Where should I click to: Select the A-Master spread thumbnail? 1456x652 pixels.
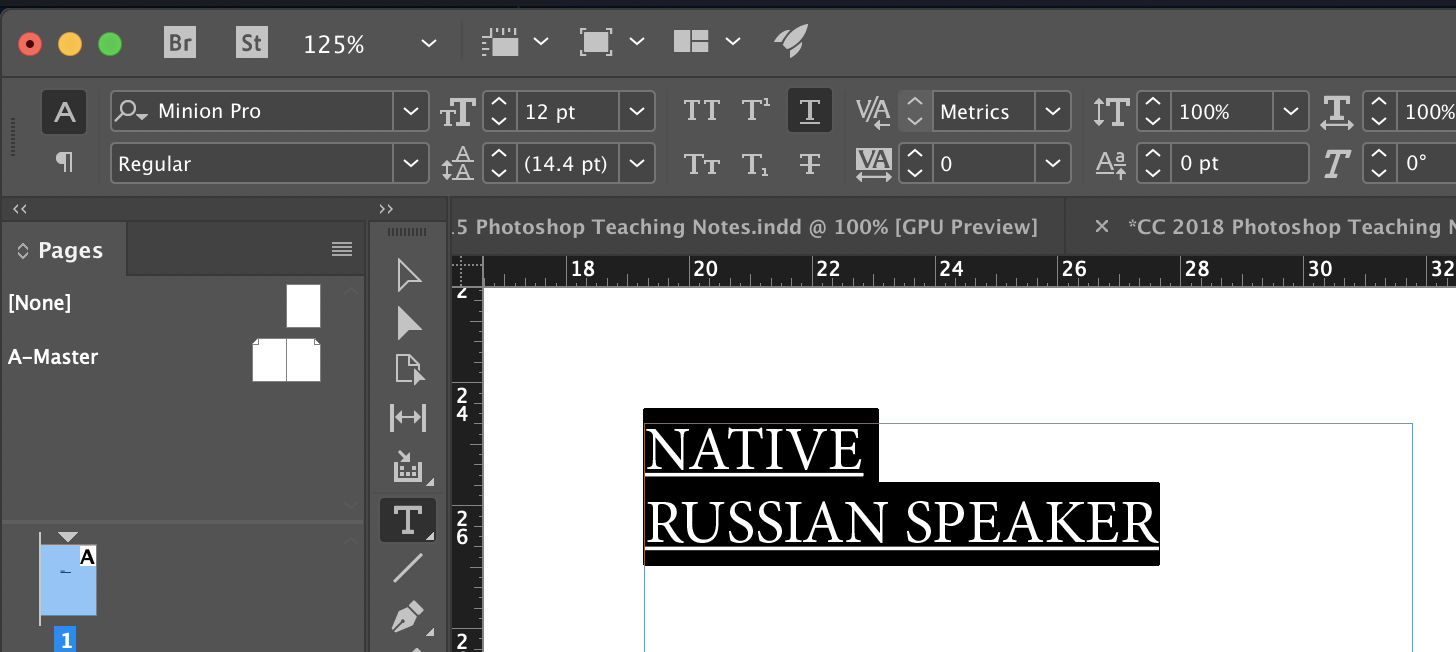tap(286, 360)
